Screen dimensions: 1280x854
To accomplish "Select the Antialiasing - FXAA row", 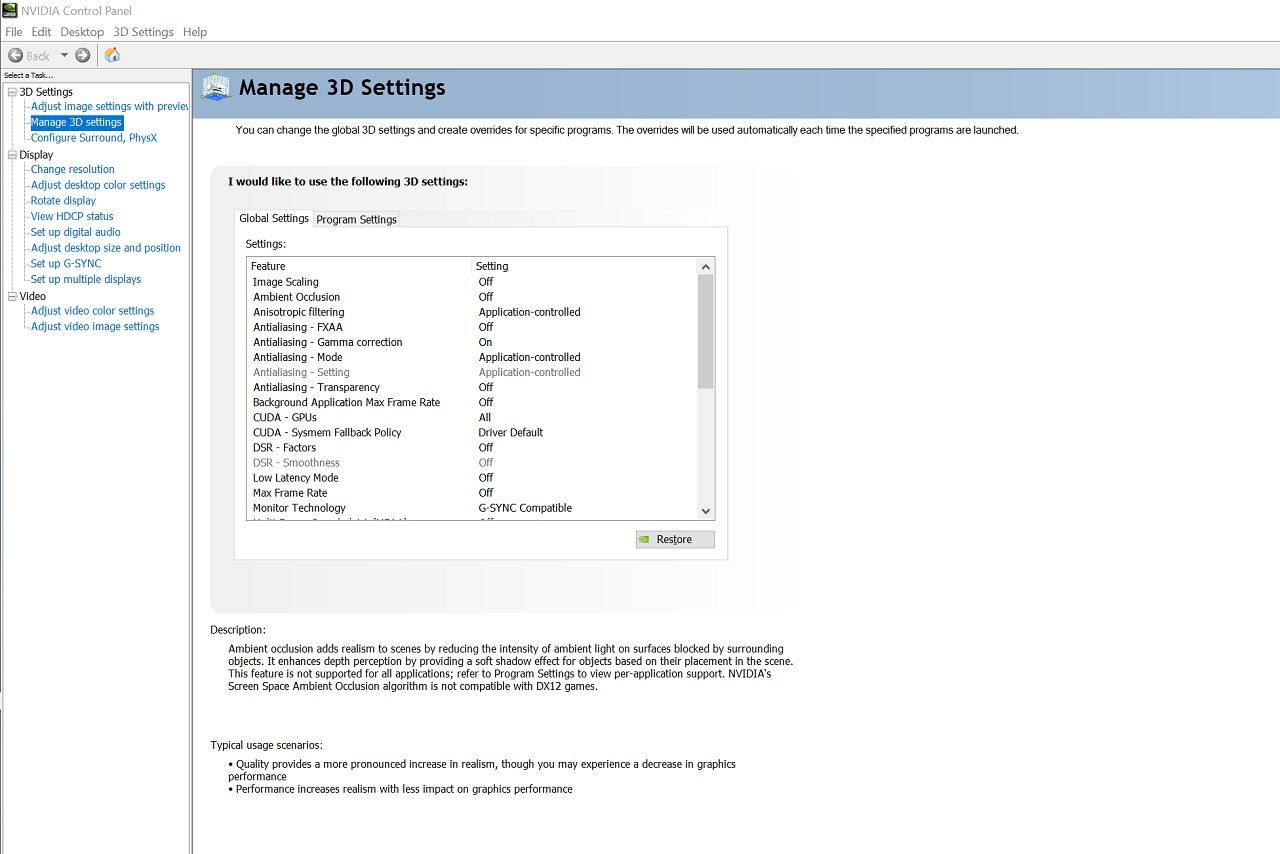I will click(472, 327).
